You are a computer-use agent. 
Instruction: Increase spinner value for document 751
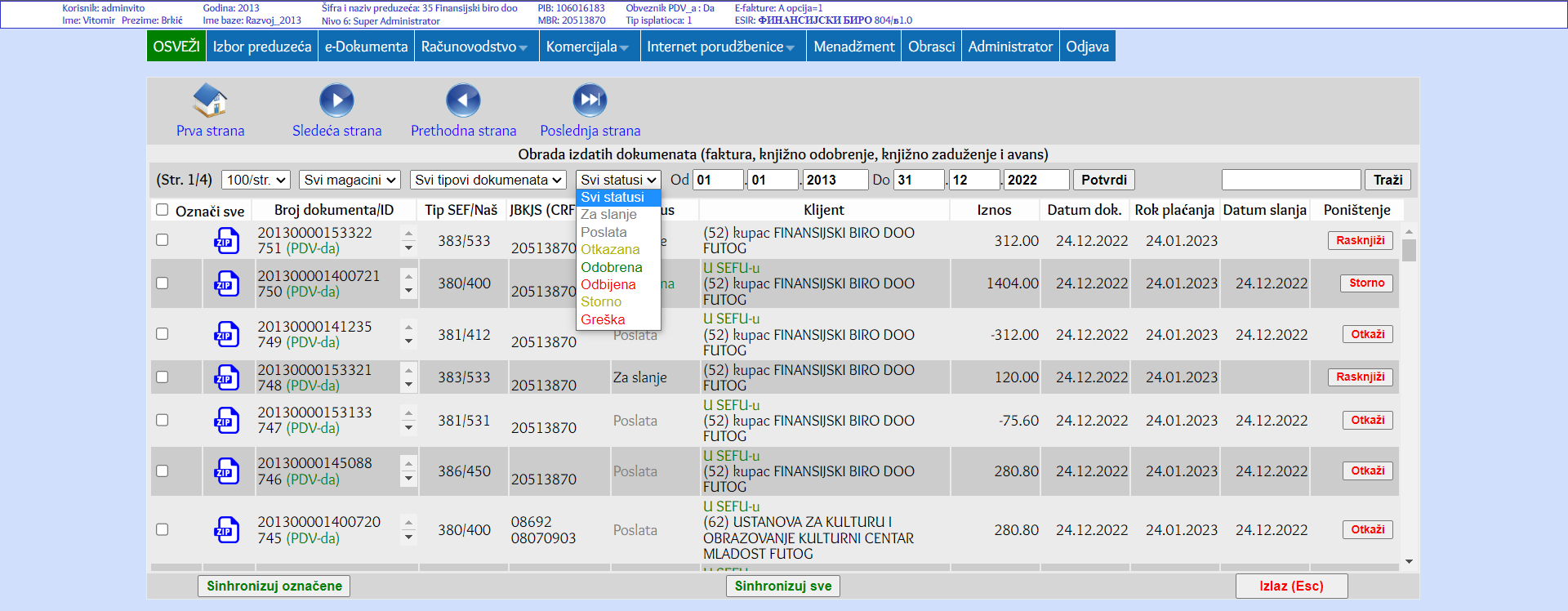408,234
